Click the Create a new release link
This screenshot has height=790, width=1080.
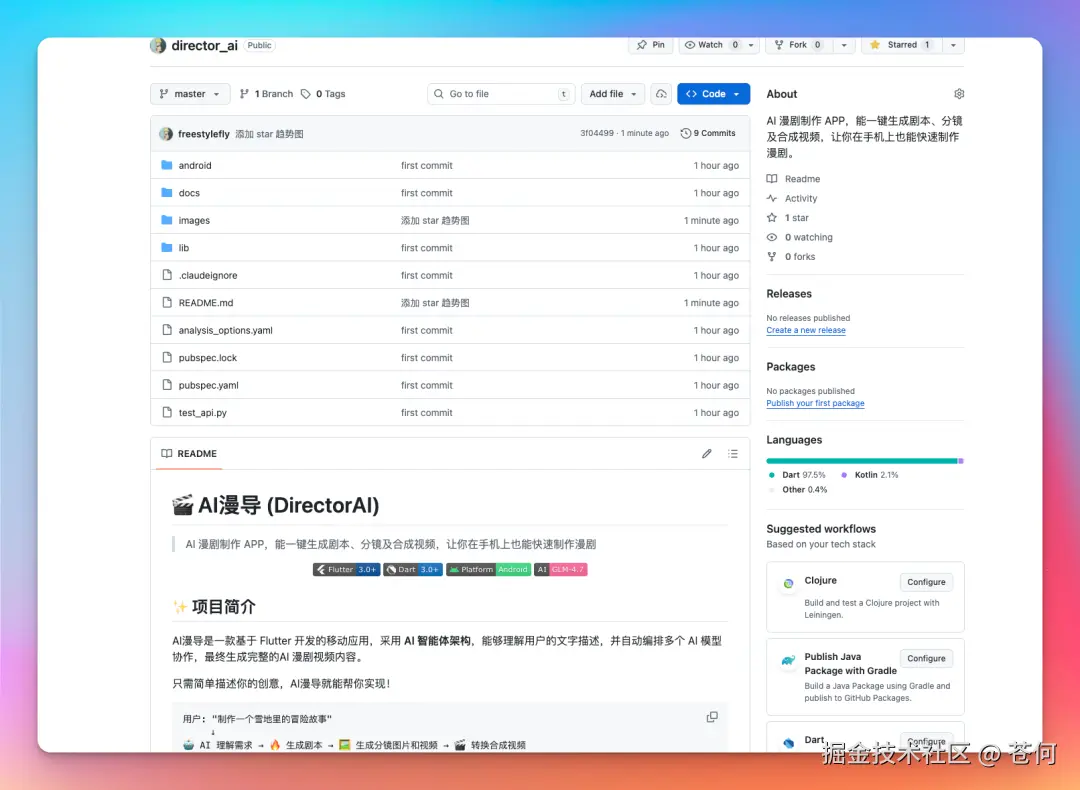pyautogui.click(x=806, y=330)
